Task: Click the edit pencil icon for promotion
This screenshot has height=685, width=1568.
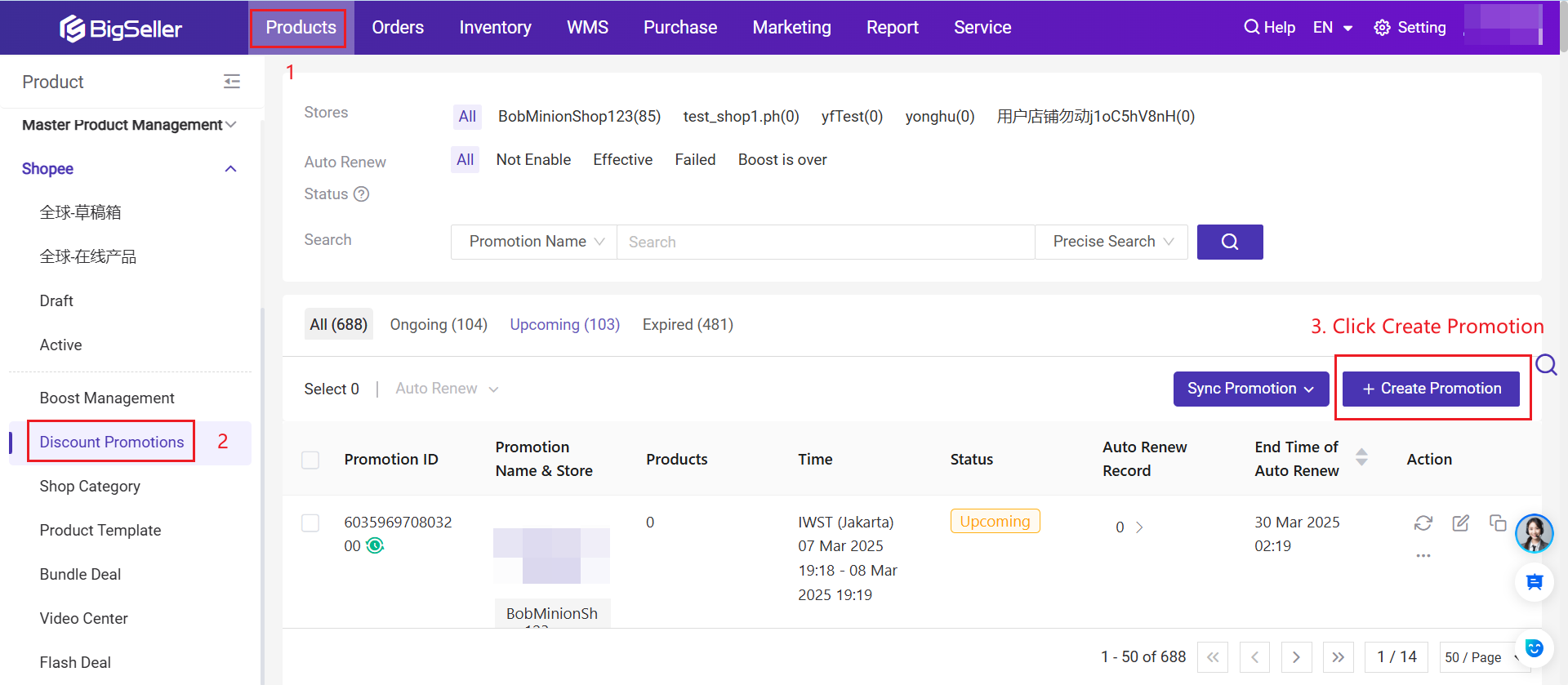Action: click(1461, 523)
